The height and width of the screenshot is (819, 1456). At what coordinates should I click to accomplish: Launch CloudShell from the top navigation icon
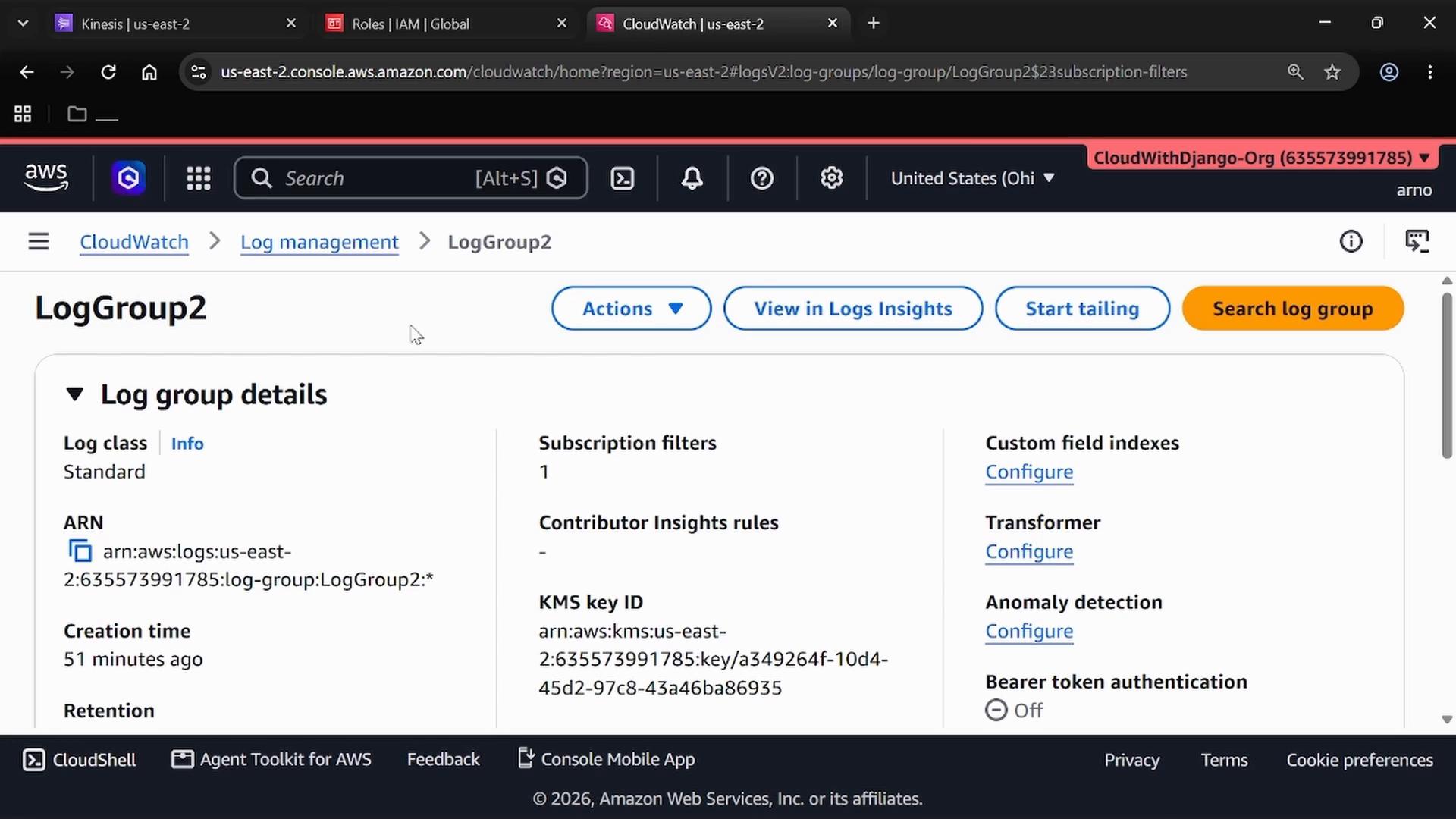click(x=623, y=178)
